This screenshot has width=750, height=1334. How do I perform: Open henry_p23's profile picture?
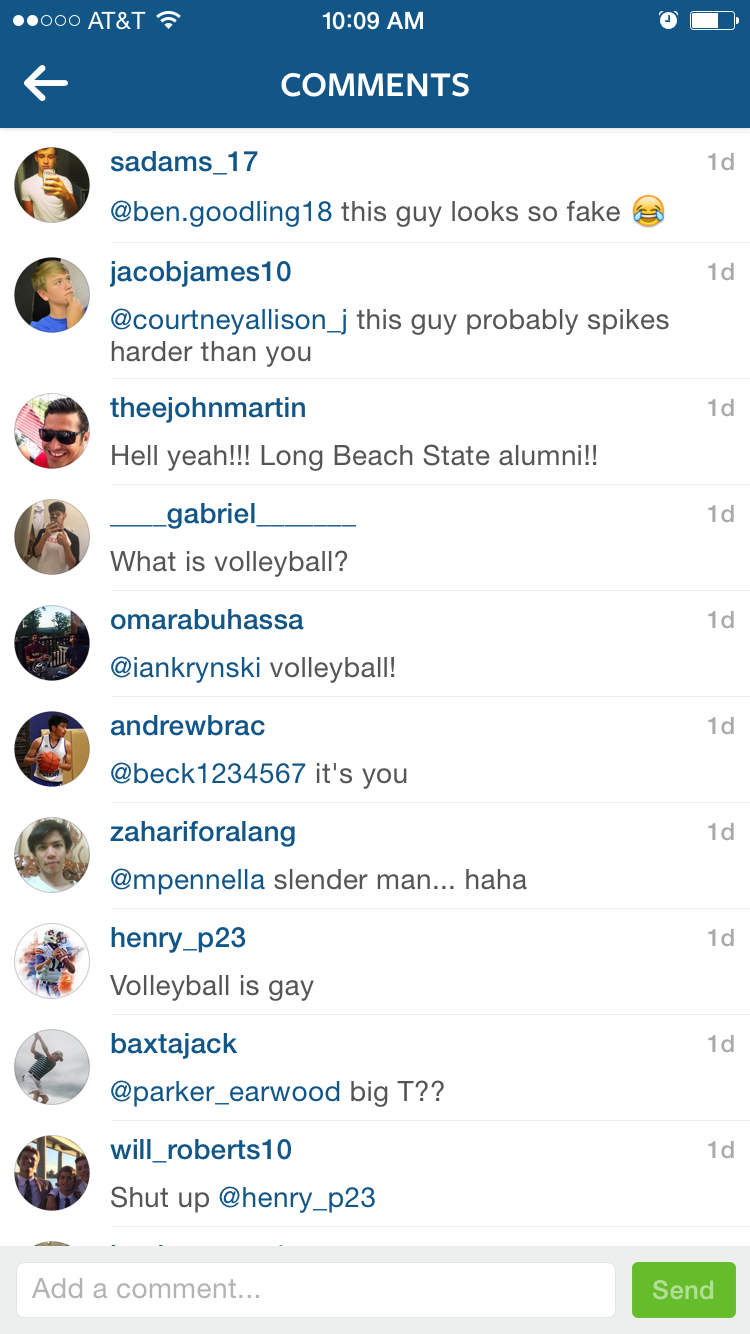[52, 961]
